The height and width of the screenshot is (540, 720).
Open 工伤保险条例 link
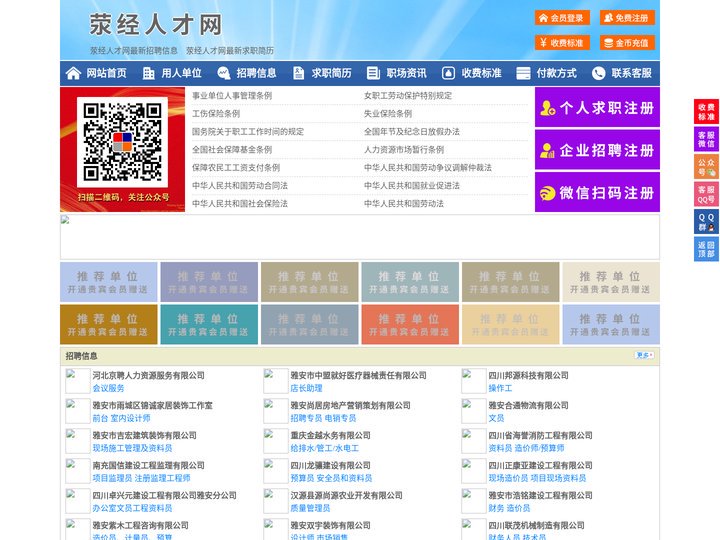(216, 113)
